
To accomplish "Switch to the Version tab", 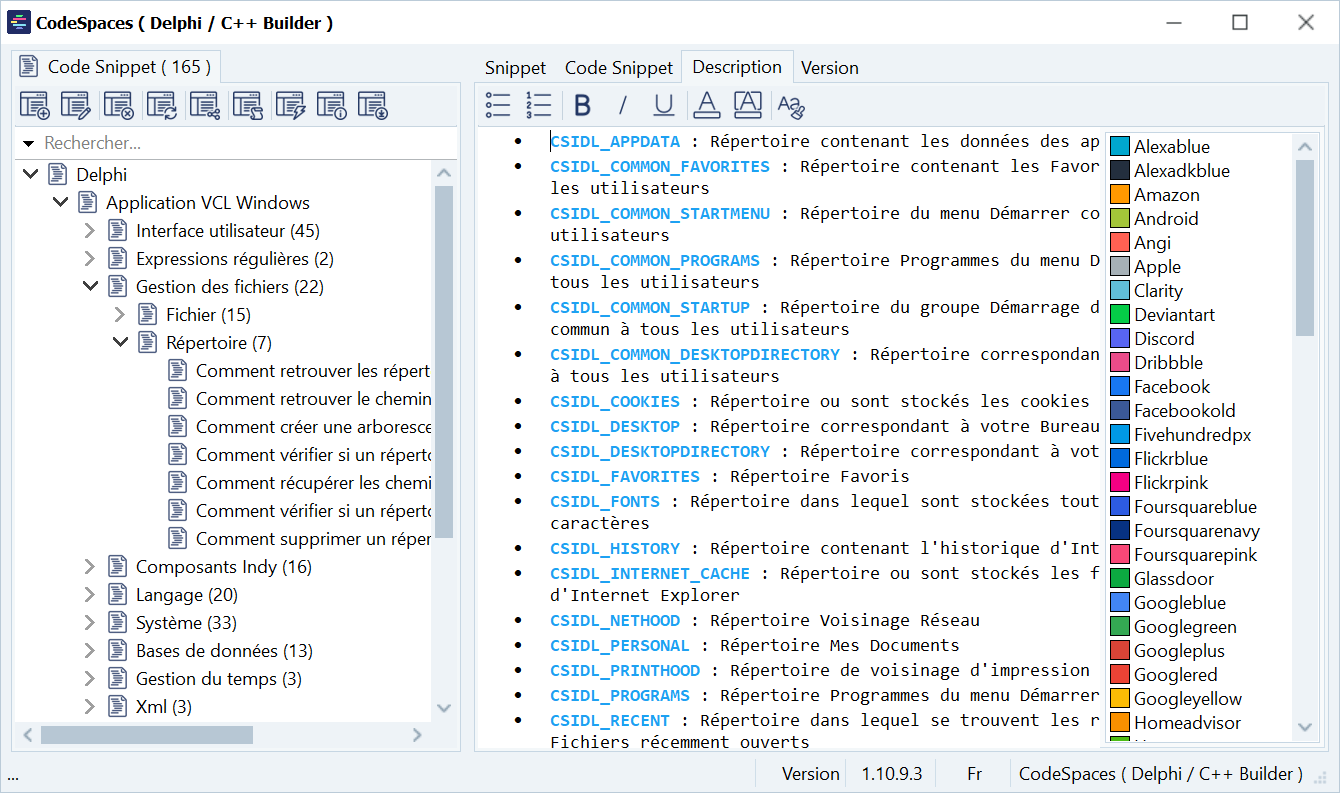I will coord(829,68).
